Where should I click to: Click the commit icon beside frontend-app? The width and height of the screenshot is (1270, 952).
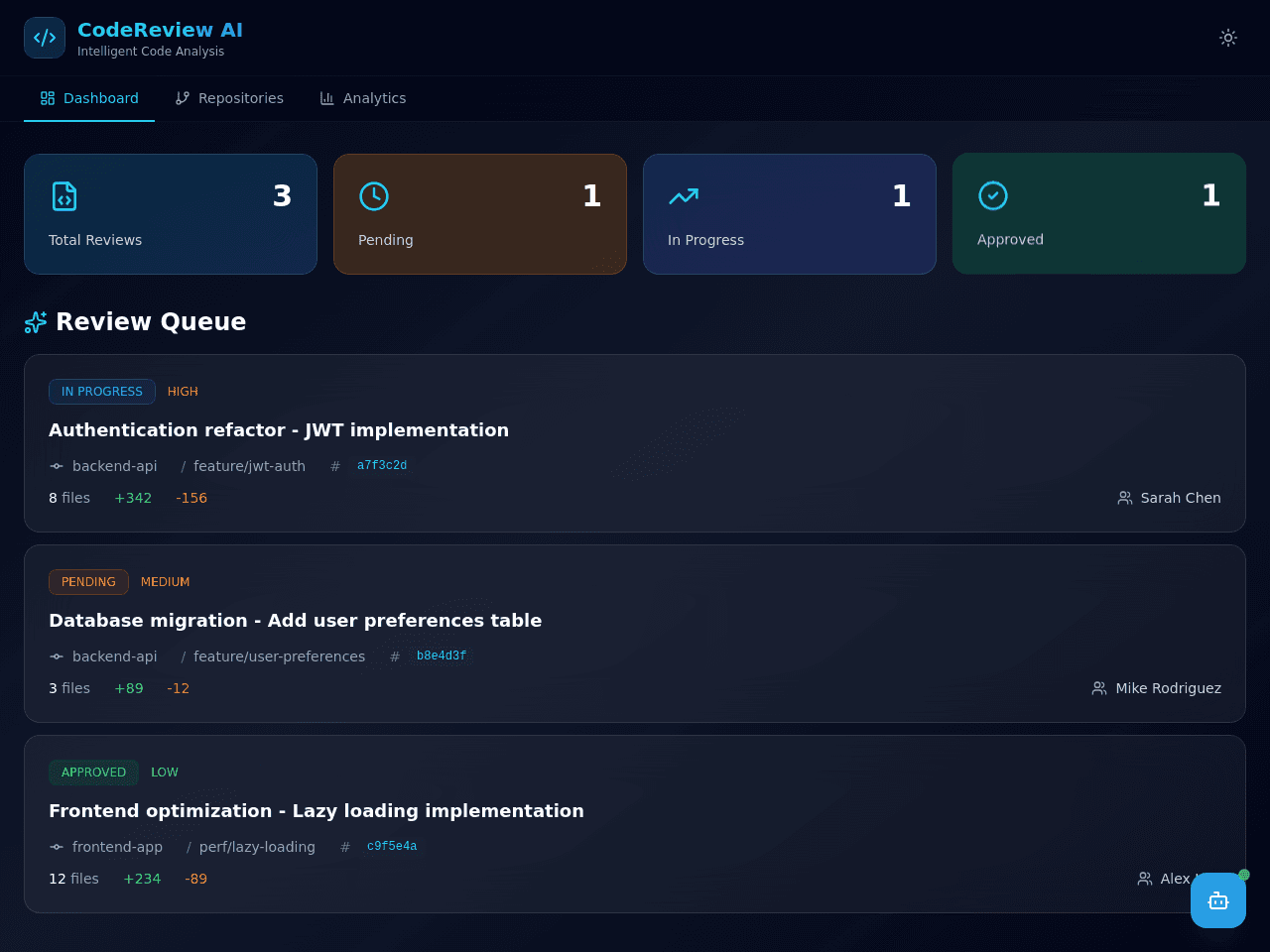57,847
